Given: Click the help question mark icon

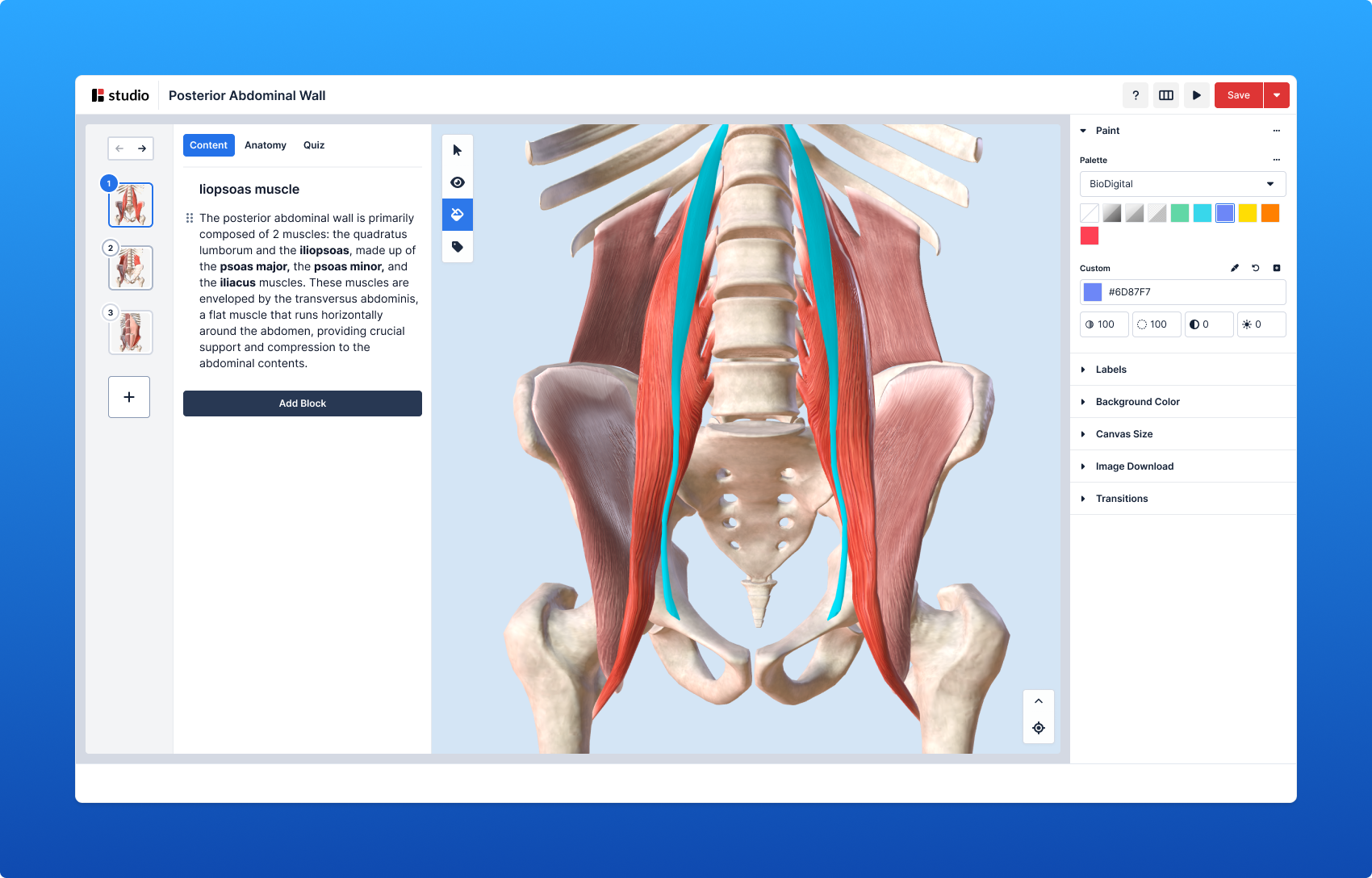Looking at the screenshot, I should (x=1136, y=95).
